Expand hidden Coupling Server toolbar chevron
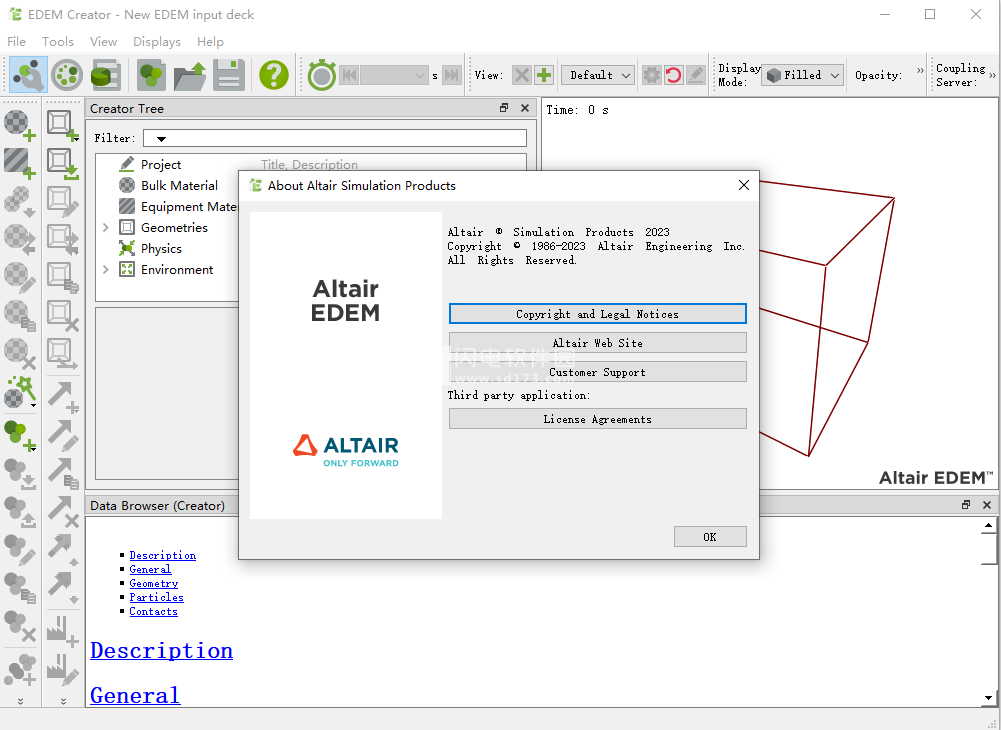 [992, 75]
